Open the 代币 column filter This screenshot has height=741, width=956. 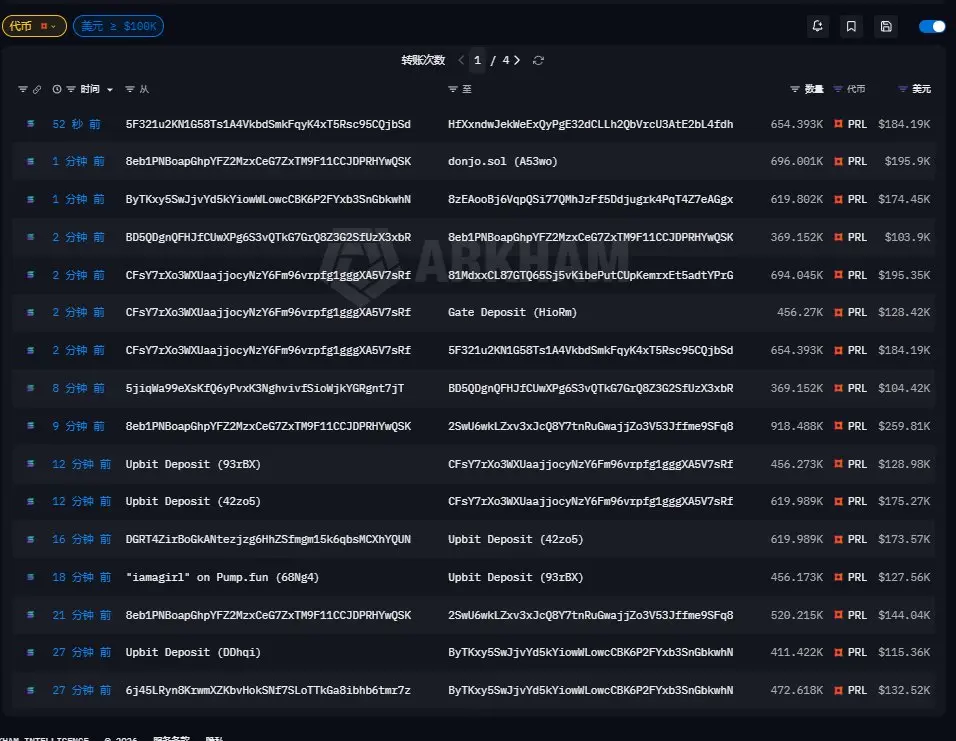tap(838, 89)
